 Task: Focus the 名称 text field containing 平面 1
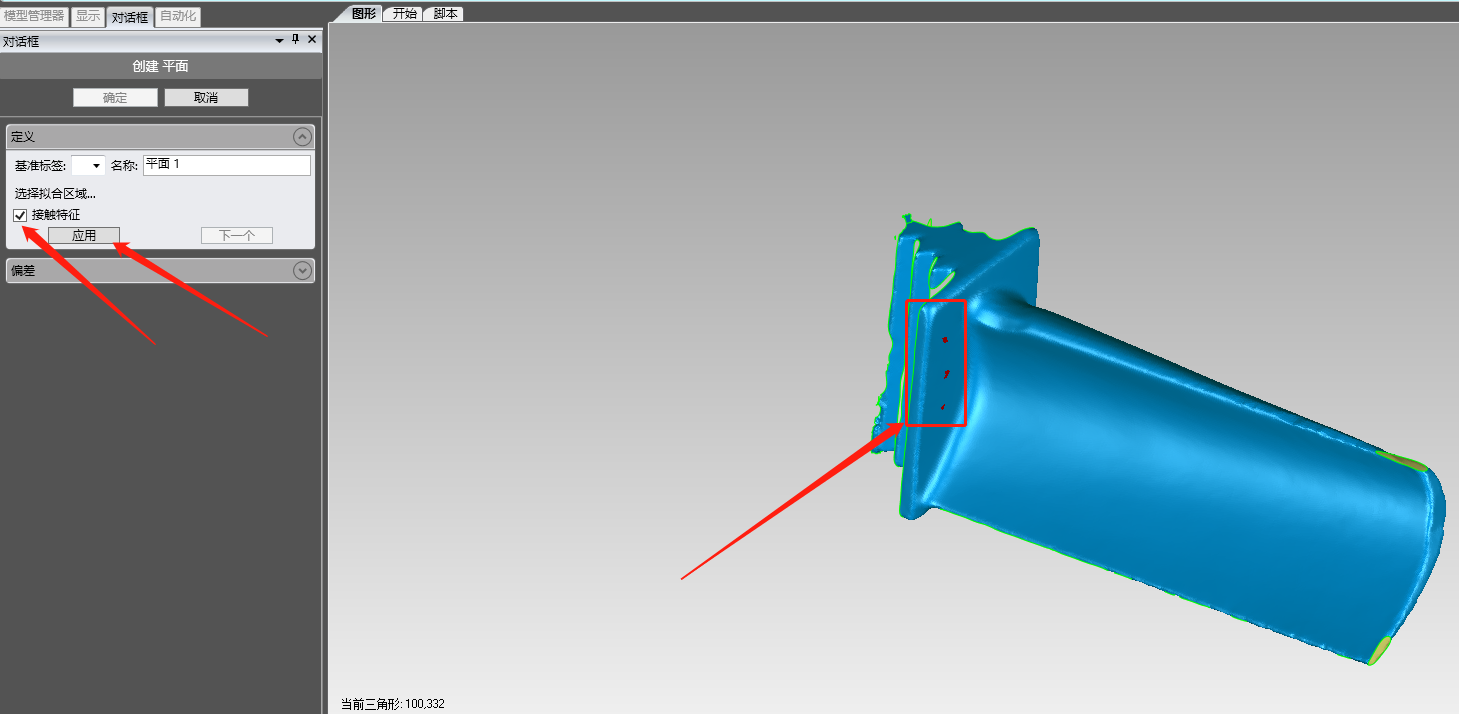click(226, 165)
